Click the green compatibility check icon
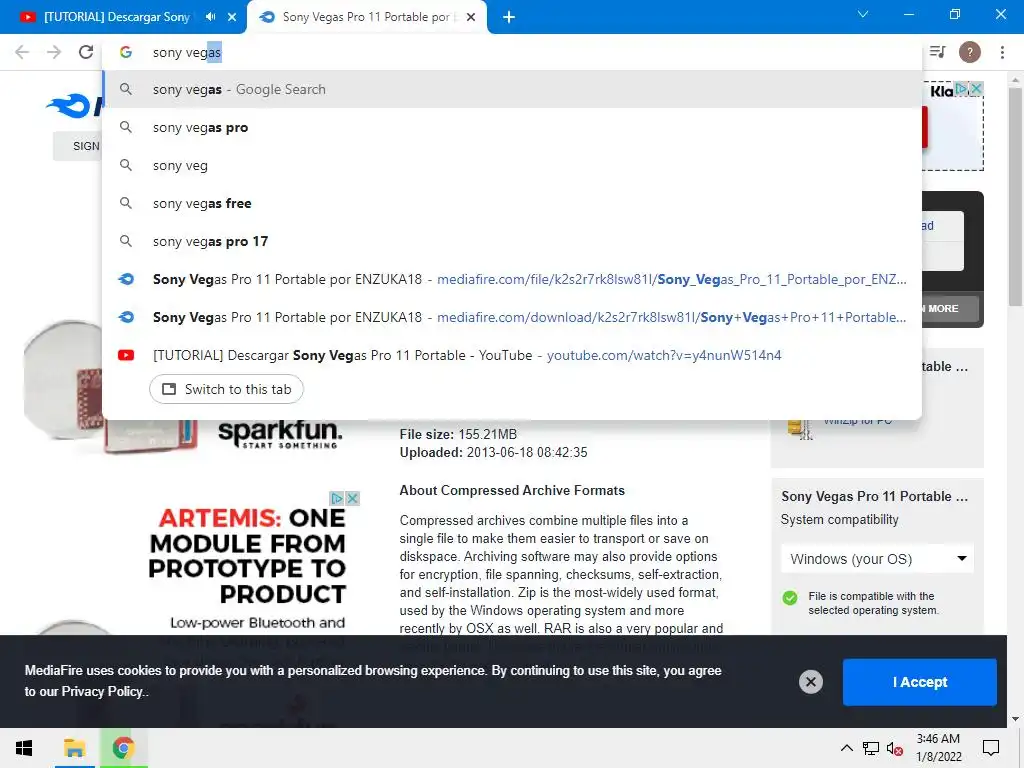Viewport: 1024px width, 768px height. pos(790,598)
